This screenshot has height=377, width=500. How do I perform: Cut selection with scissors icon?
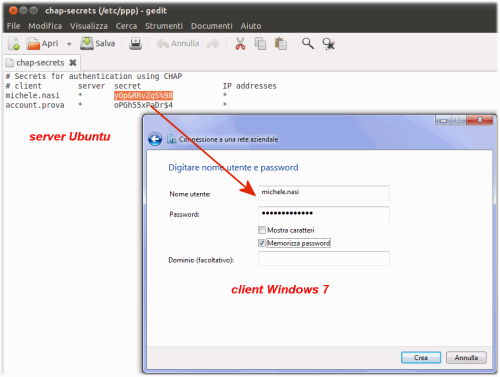pos(240,44)
